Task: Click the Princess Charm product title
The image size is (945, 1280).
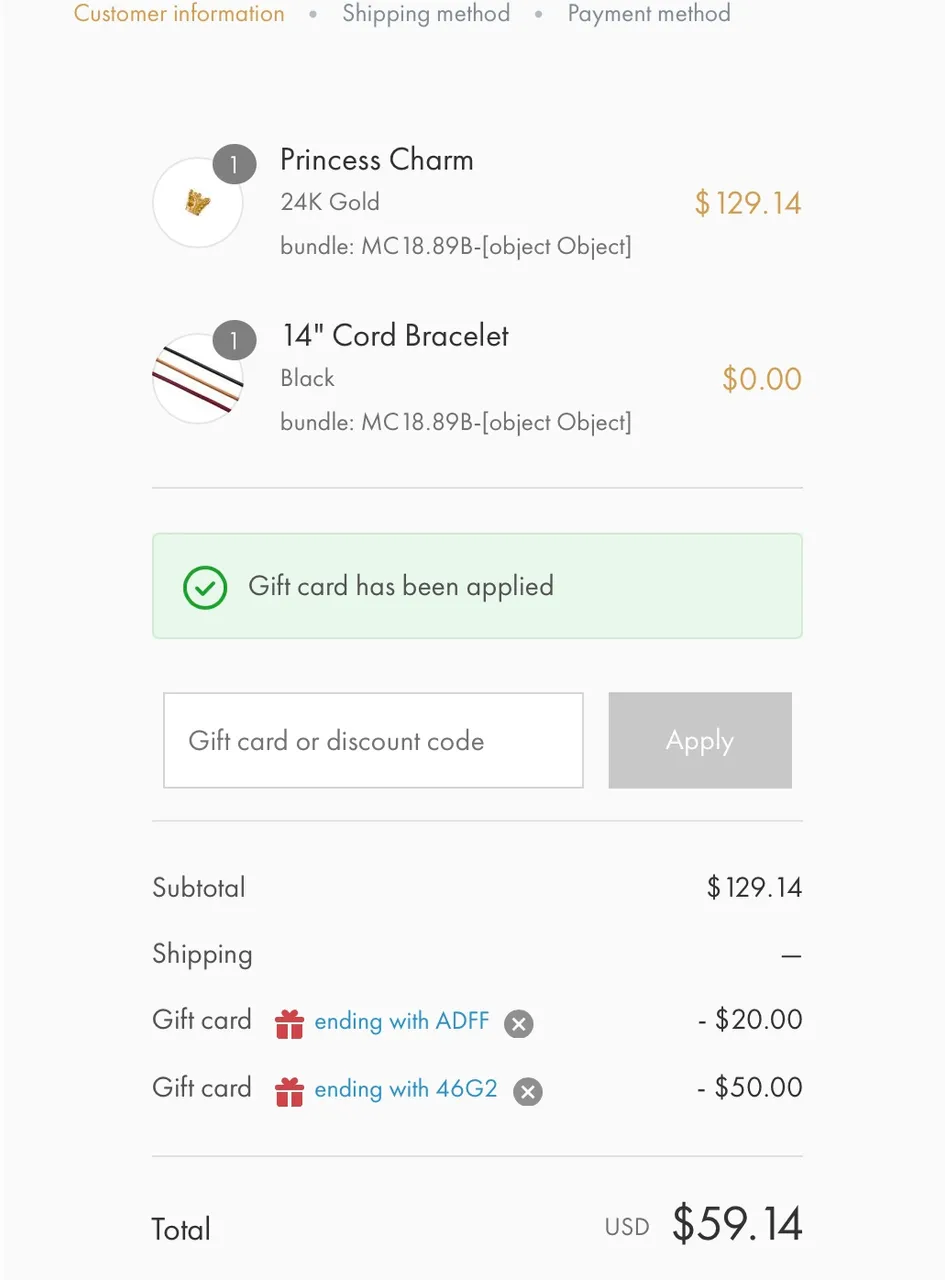Action: click(x=377, y=160)
